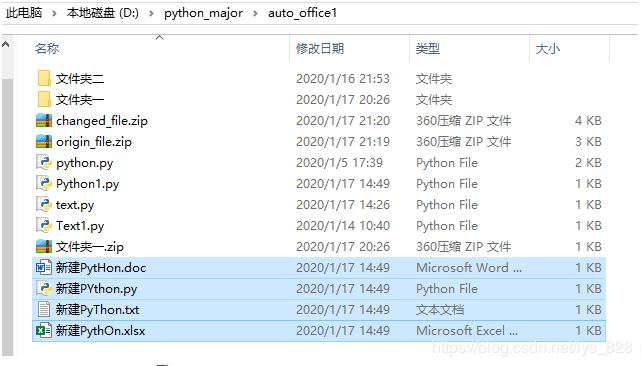Click the text document icon of 新建PyThon.txt
This screenshot has height=366, width=642.
click(44, 310)
